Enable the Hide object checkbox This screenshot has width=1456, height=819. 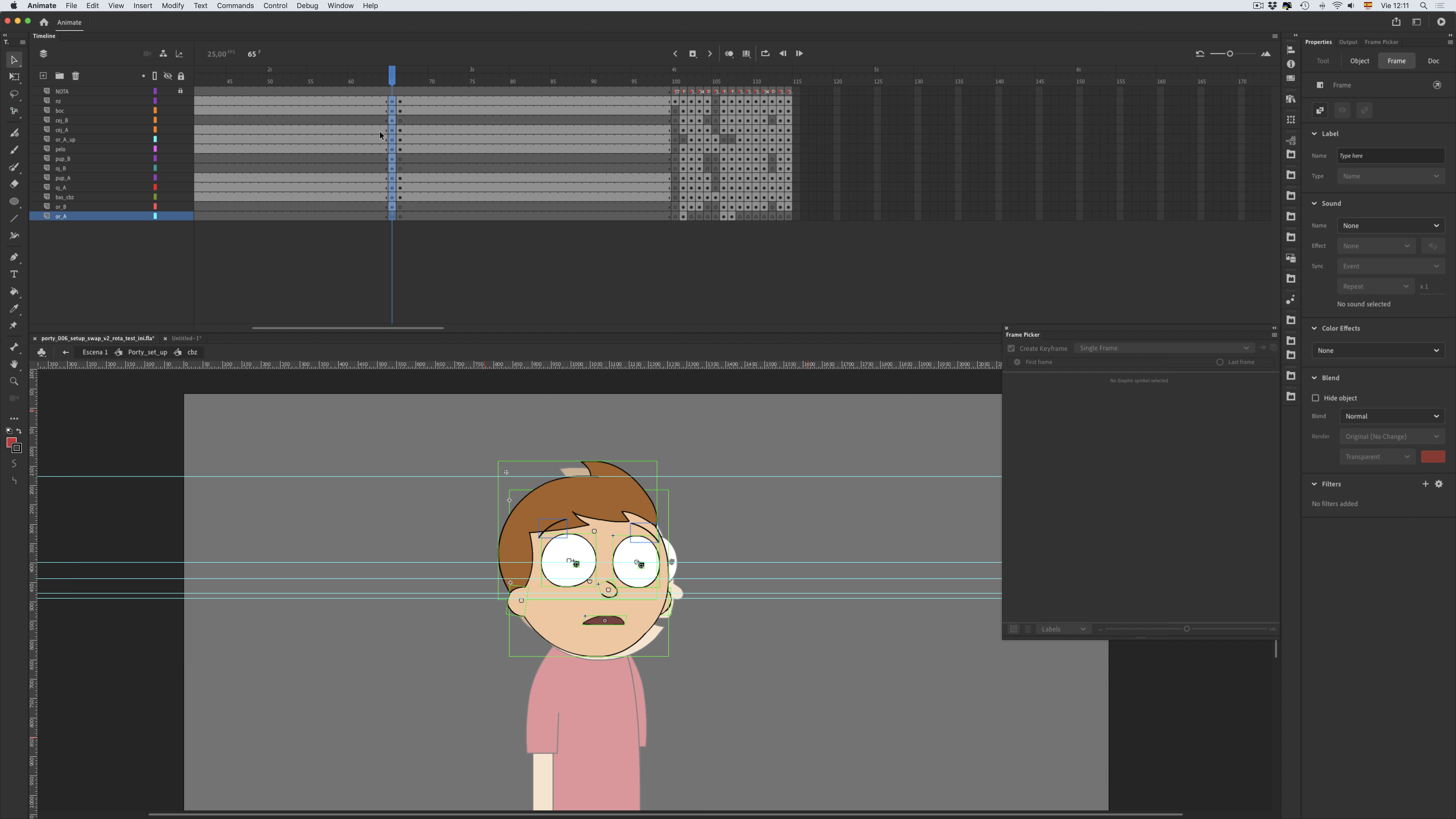[x=1315, y=398]
